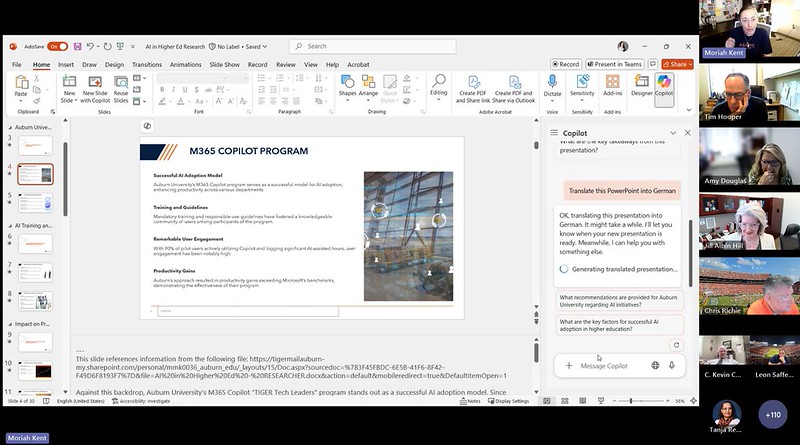
Task: Open the Review tab
Action: [x=286, y=65]
